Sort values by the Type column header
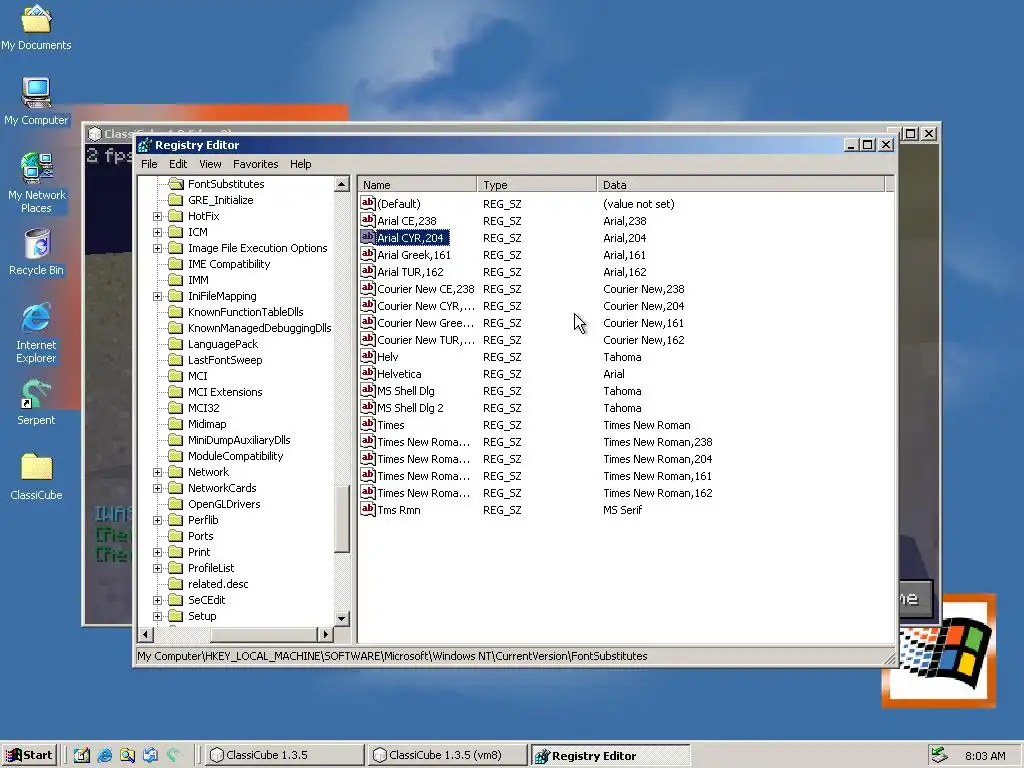Image resolution: width=1024 pixels, height=768 pixels. pos(536,185)
